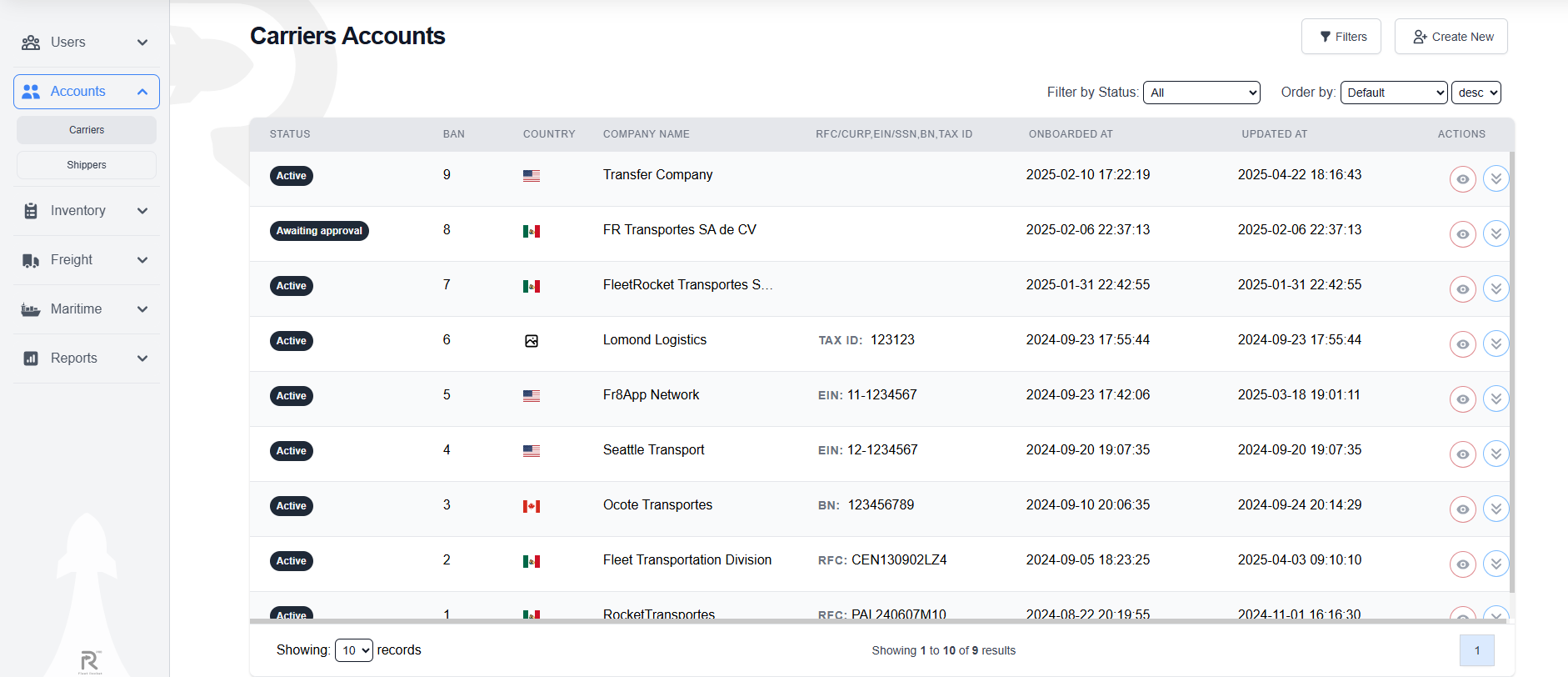View Fleet Transportation Division eye icon
The height and width of the screenshot is (677, 1568).
point(1463,564)
